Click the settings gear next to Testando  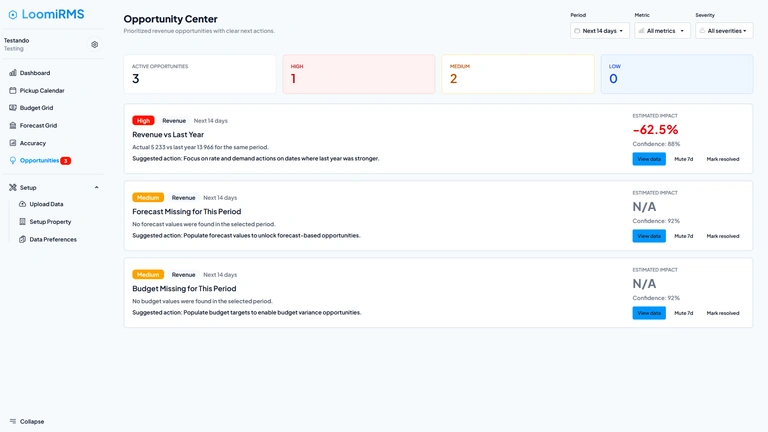tap(95, 45)
